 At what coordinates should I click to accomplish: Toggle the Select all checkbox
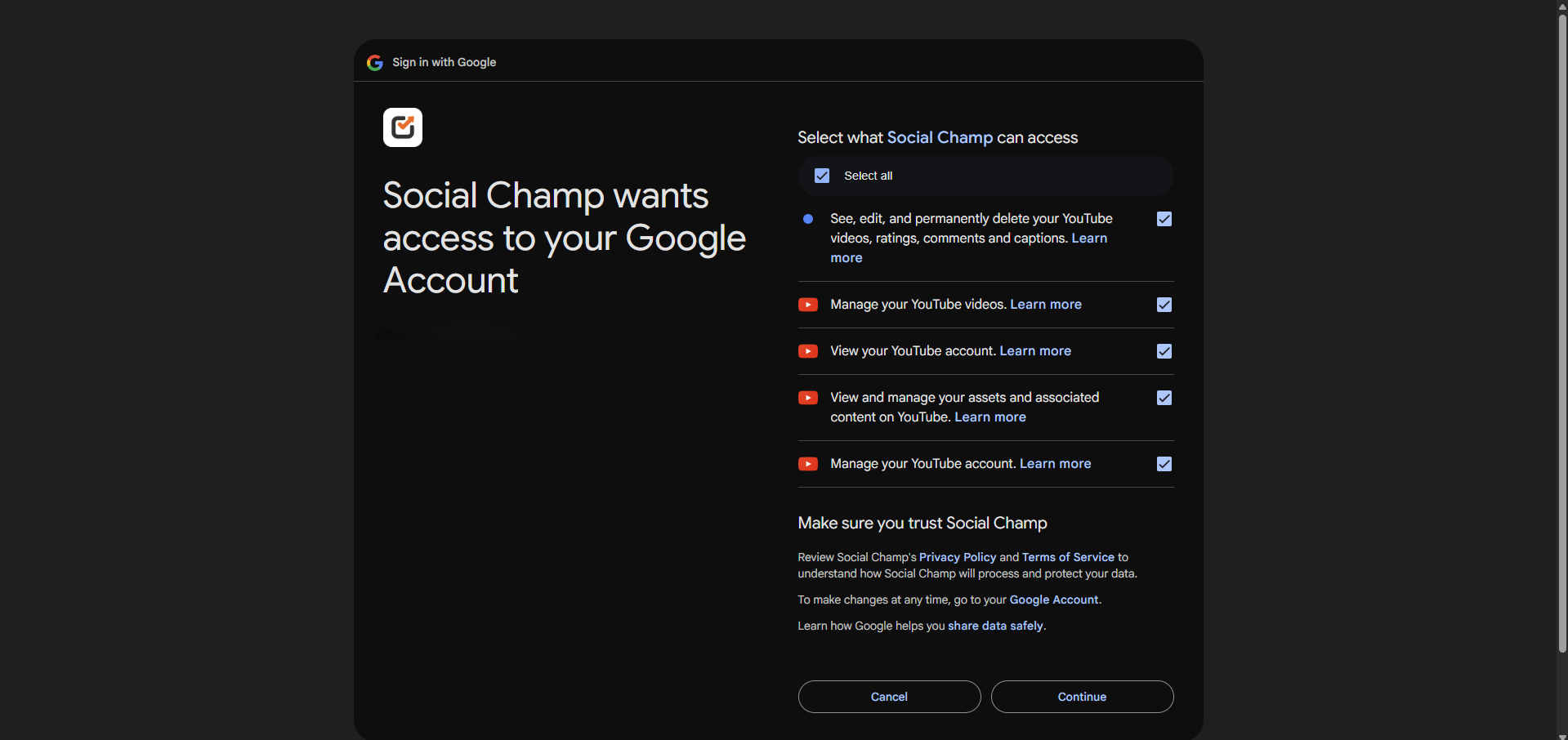coord(822,176)
